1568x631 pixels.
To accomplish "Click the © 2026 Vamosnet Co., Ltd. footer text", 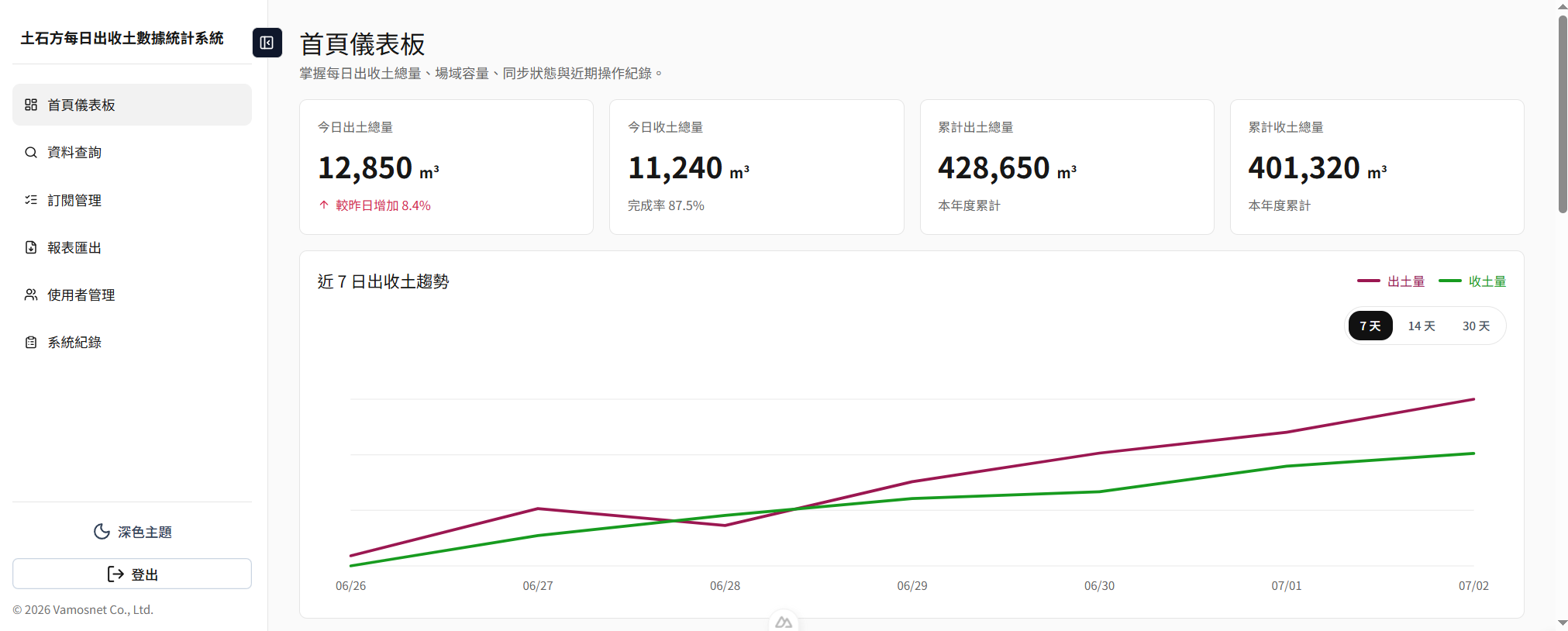I will (83, 610).
